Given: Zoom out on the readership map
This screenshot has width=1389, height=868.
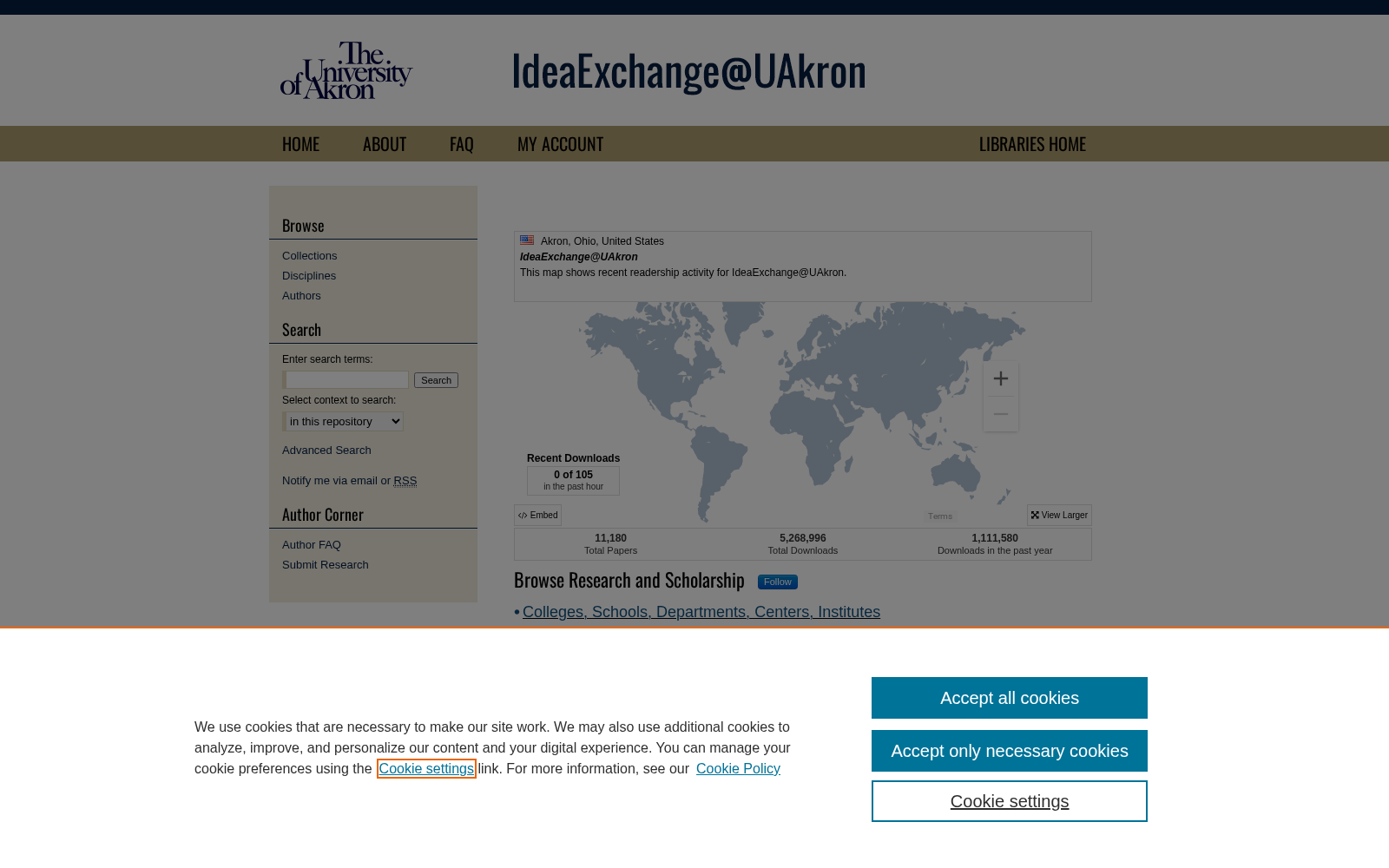Looking at the screenshot, I should (1000, 414).
